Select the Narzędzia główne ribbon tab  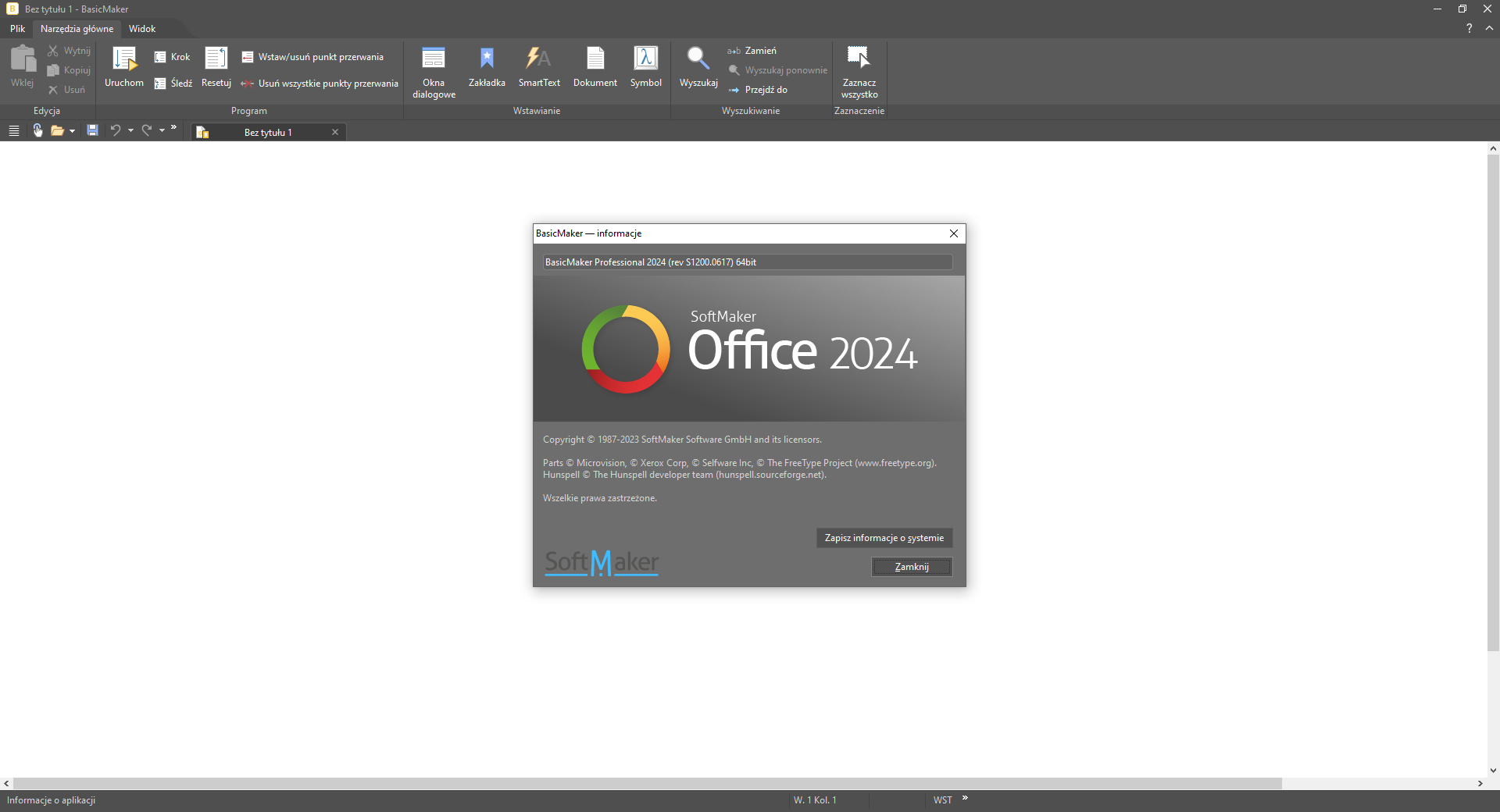click(x=77, y=29)
